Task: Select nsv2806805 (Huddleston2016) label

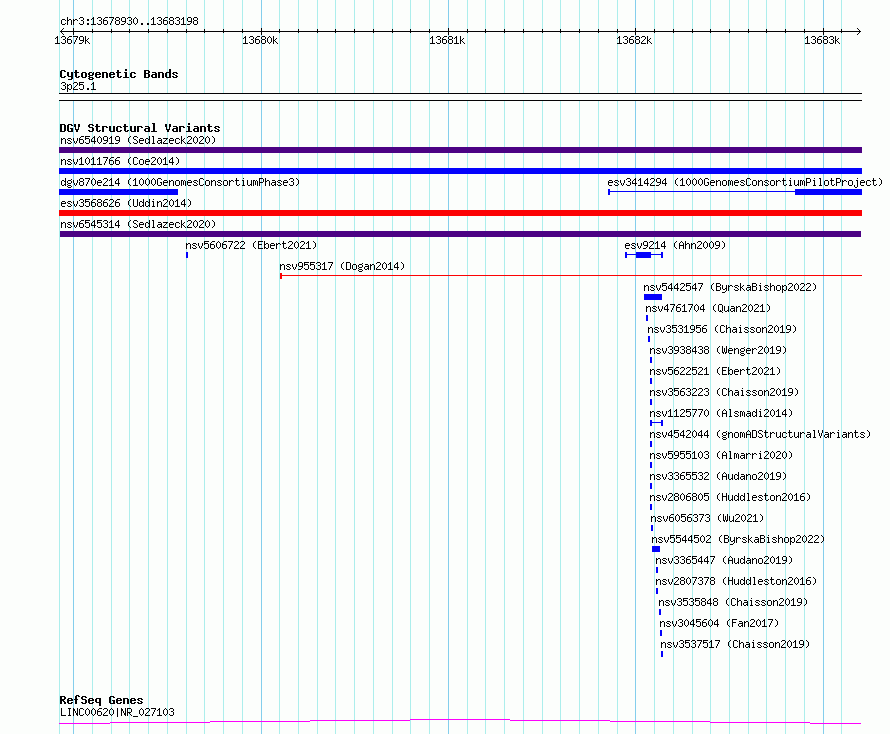Action: pos(730,497)
